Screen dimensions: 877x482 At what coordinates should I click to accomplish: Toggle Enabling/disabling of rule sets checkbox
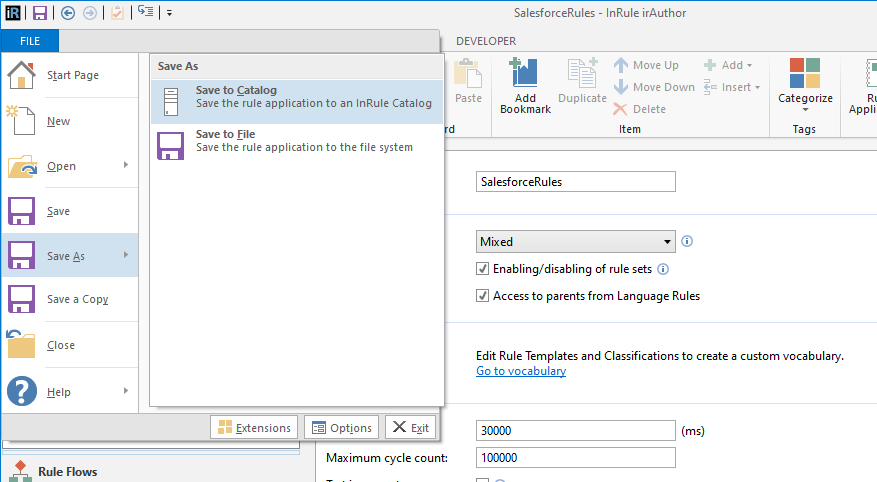(x=482, y=269)
